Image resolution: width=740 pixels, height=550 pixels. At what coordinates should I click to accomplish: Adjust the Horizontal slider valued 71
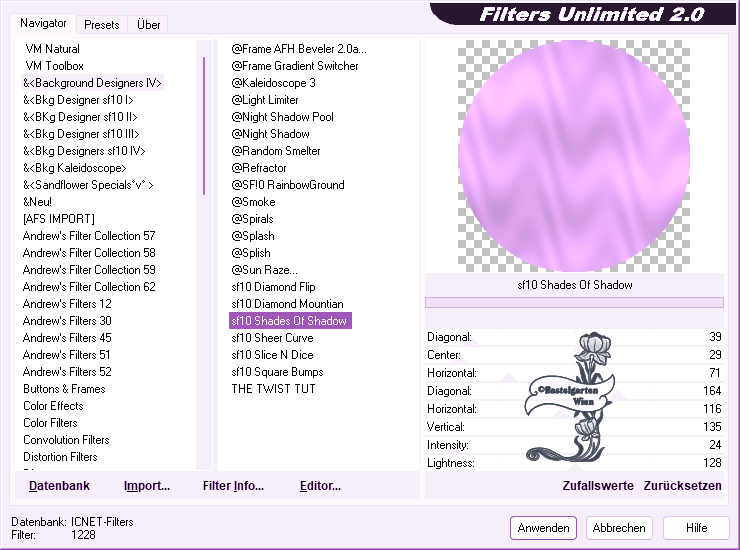tap(574, 373)
